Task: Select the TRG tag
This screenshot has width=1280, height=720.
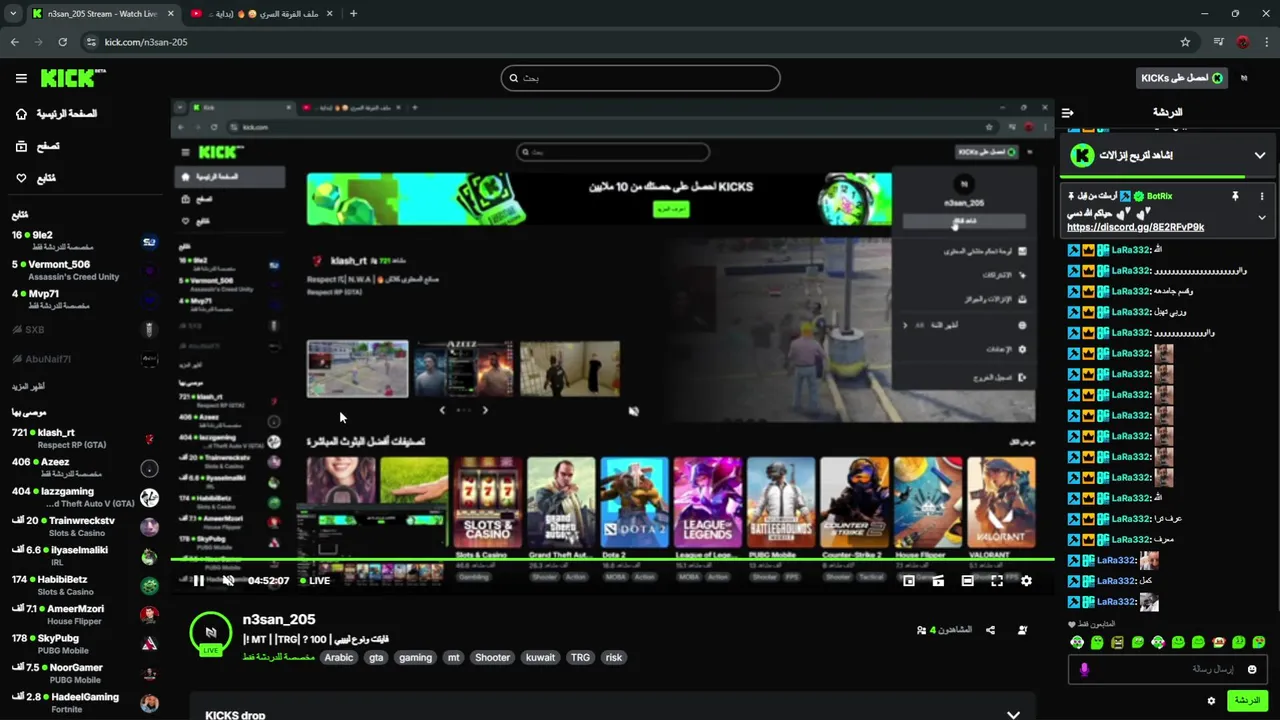Action: pos(580,658)
